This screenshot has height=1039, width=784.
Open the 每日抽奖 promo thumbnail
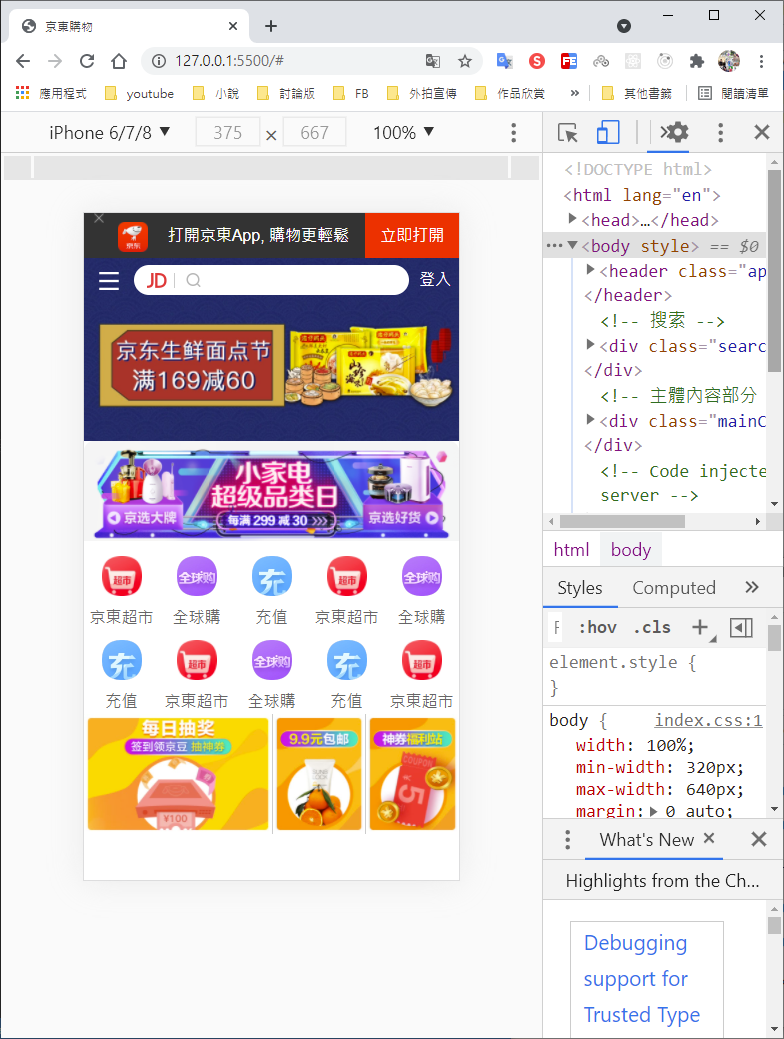[178, 774]
